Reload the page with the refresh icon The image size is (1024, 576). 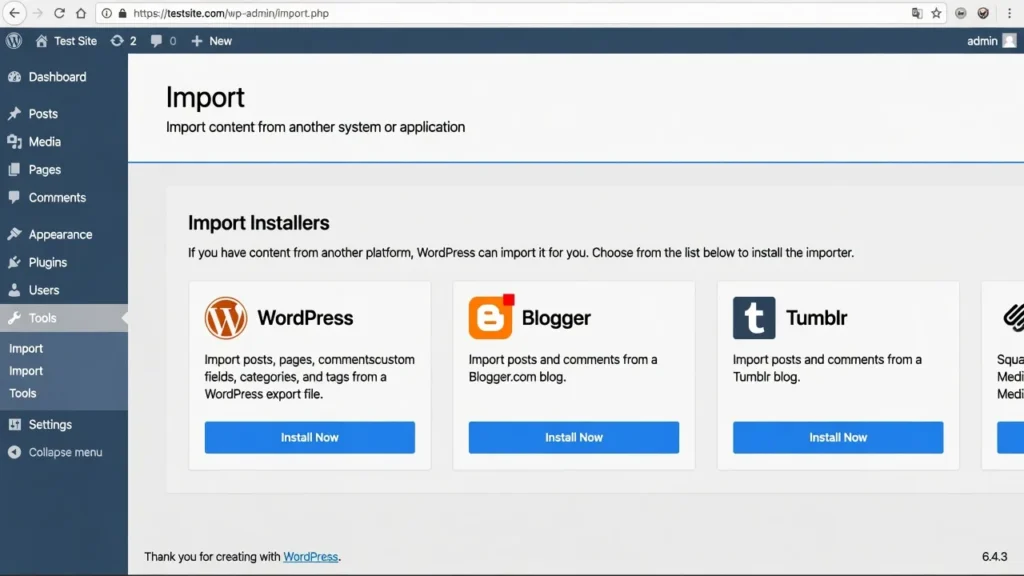pos(59,13)
